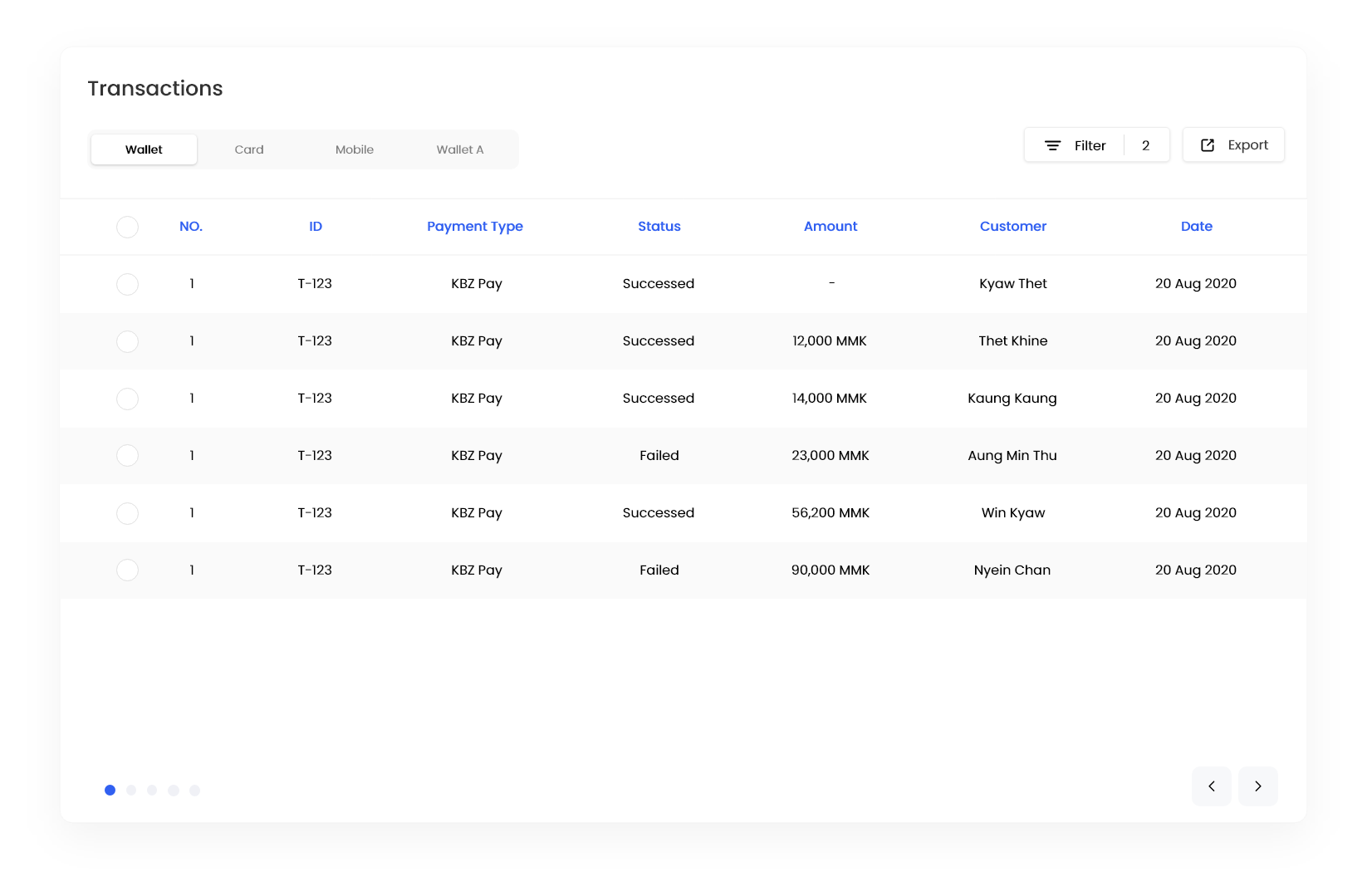Screen dimensions: 1367x896
Task: Click Failed status in Nyein Chan row
Action: 659,570
